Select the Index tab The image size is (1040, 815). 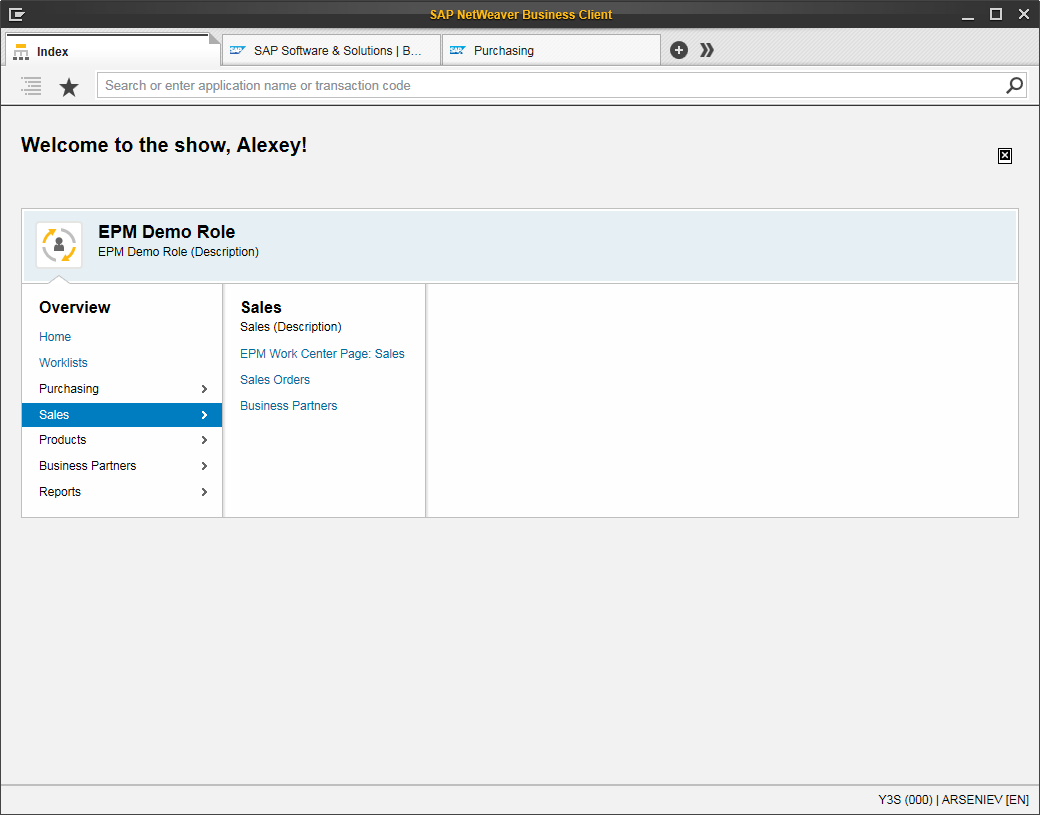click(110, 51)
